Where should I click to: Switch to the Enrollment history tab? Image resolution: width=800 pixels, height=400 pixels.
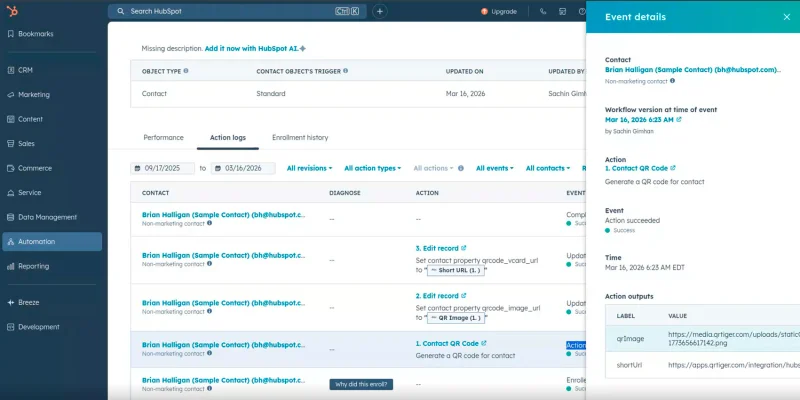click(300, 137)
